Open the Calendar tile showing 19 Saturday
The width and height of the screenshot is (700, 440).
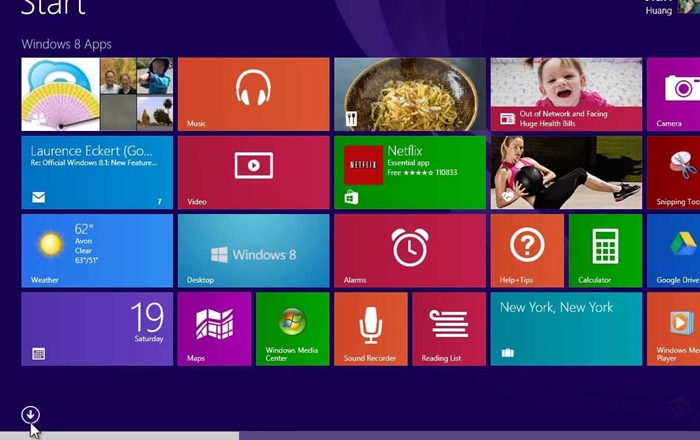coord(97,329)
